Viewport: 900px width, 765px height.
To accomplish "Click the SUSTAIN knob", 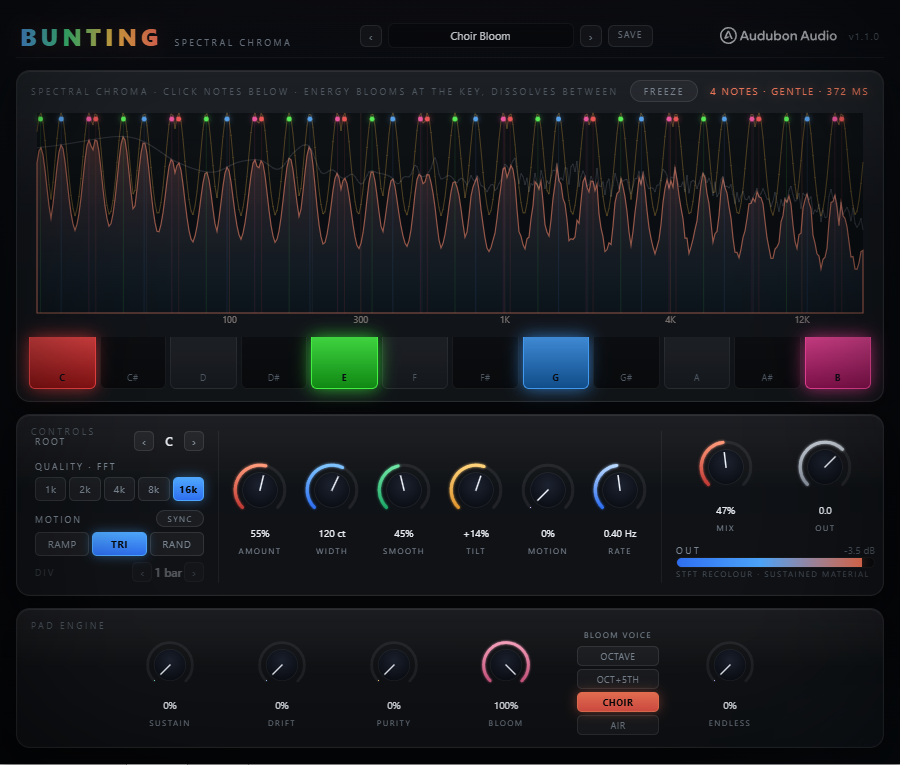I will tap(170, 665).
